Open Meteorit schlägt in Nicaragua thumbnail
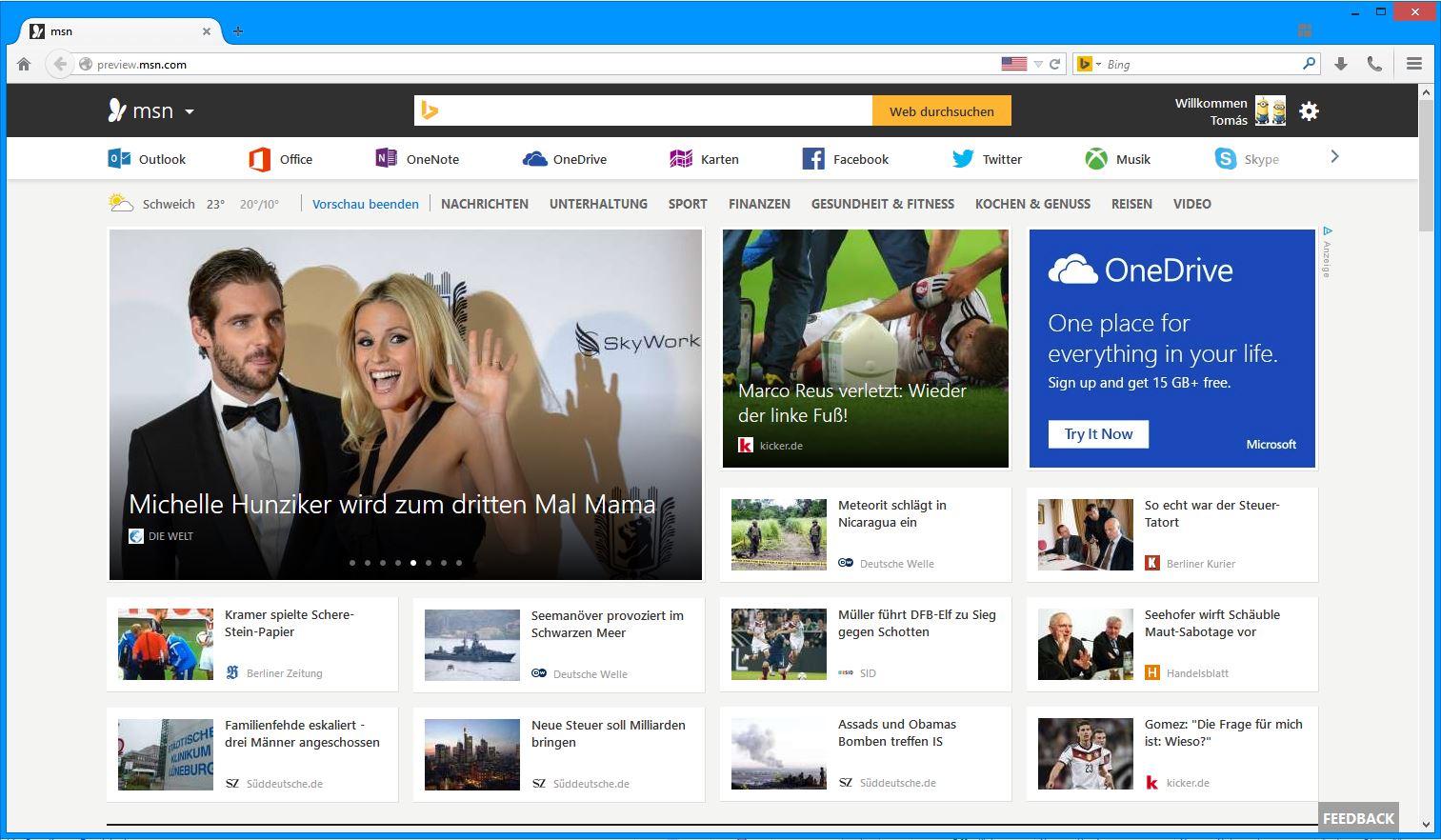 pyautogui.click(x=779, y=534)
